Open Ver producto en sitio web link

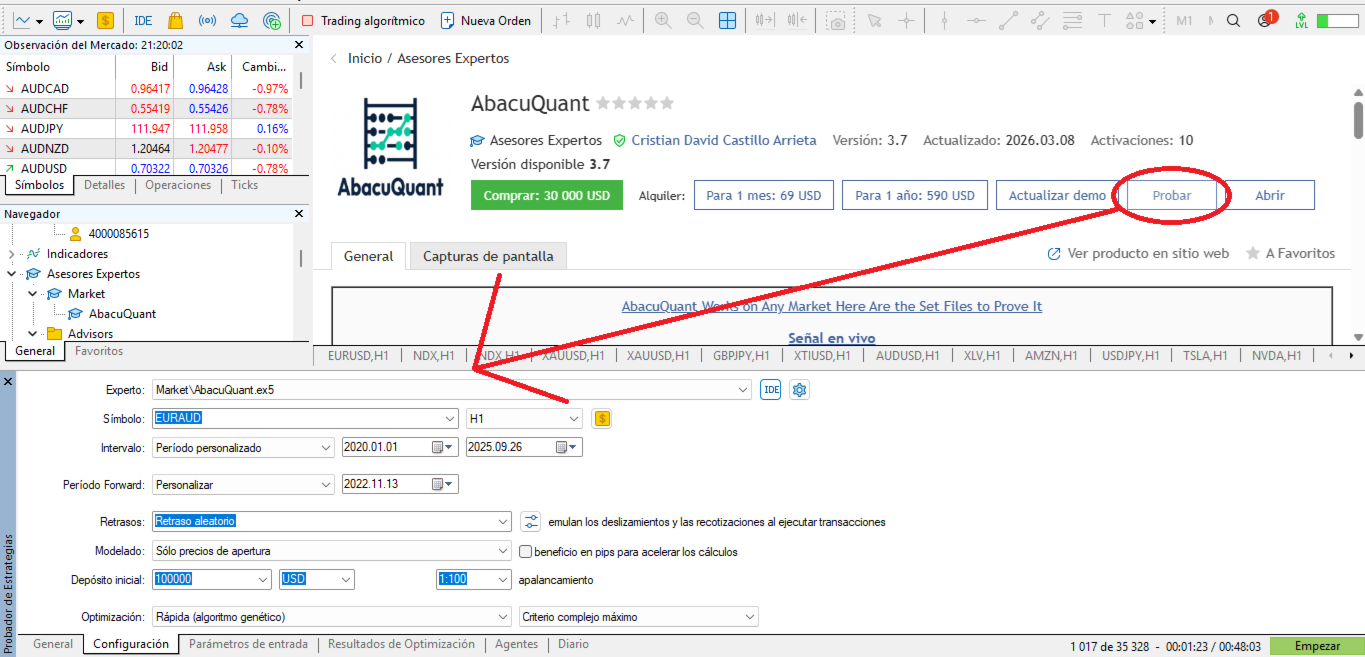(x=1138, y=254)
